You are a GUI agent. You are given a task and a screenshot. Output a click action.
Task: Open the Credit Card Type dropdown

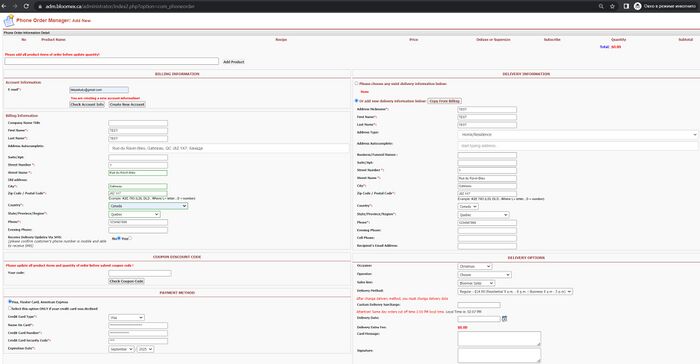[x=126, y=318]
